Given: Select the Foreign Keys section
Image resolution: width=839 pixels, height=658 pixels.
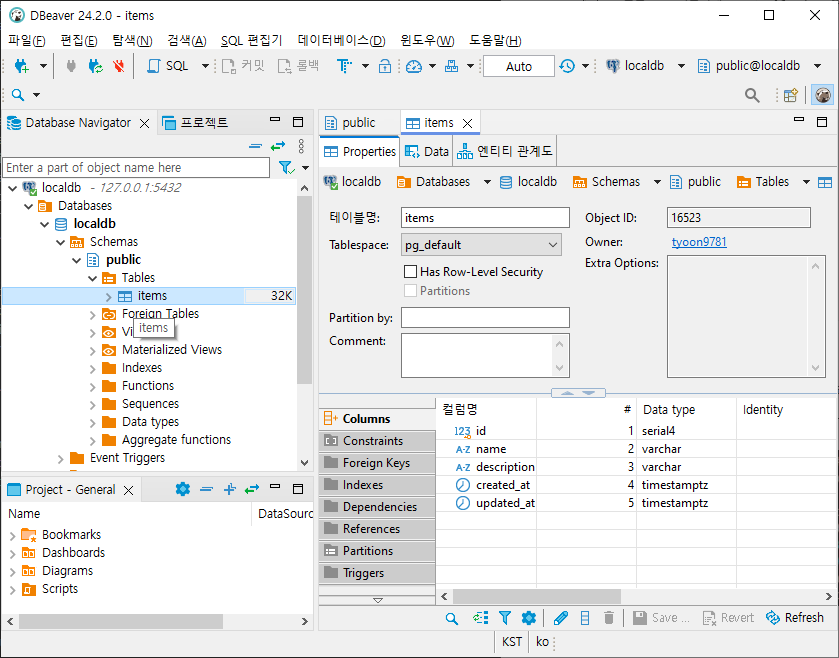Looking at the screenshot, I should click(x=377, y=463).
